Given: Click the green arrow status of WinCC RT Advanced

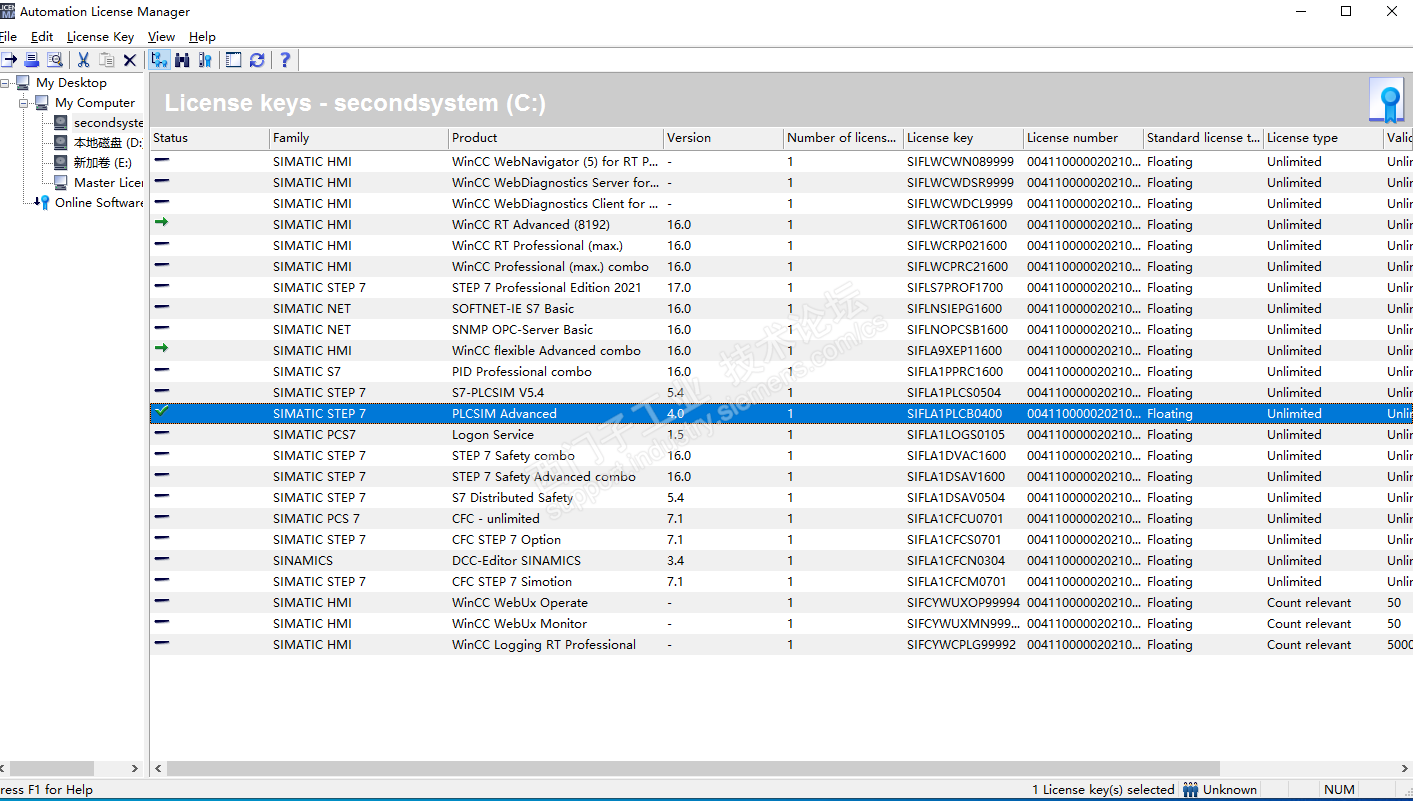Looking at the screenshot, I should click(162, 224).
